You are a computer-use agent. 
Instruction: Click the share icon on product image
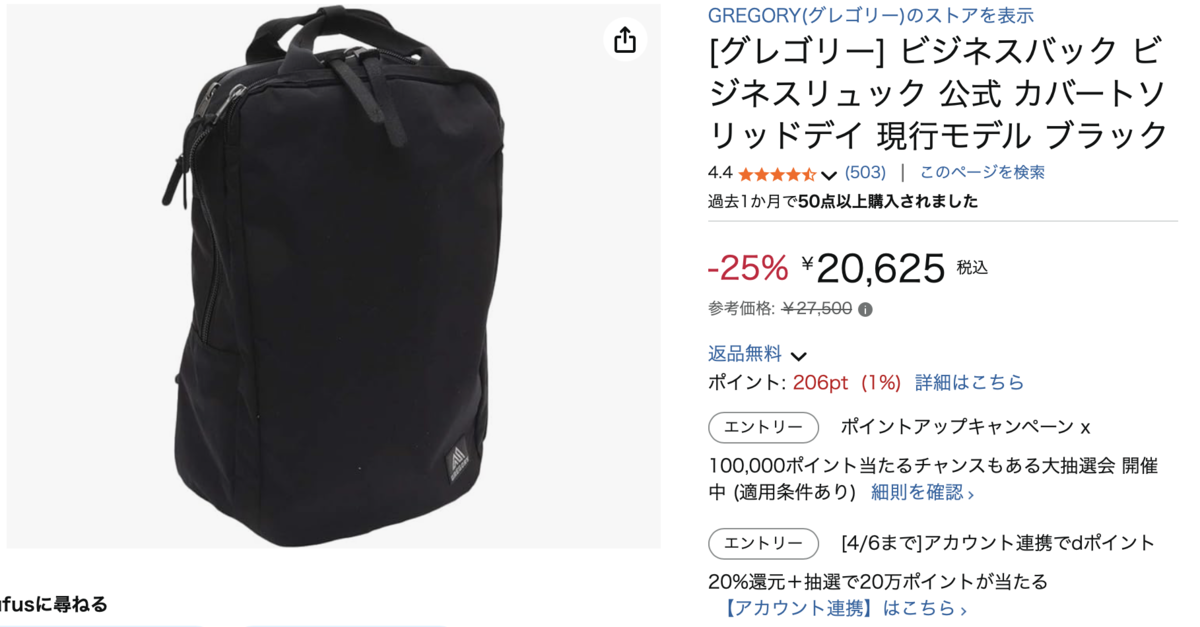pyautogui.click(x=625, y=40)
